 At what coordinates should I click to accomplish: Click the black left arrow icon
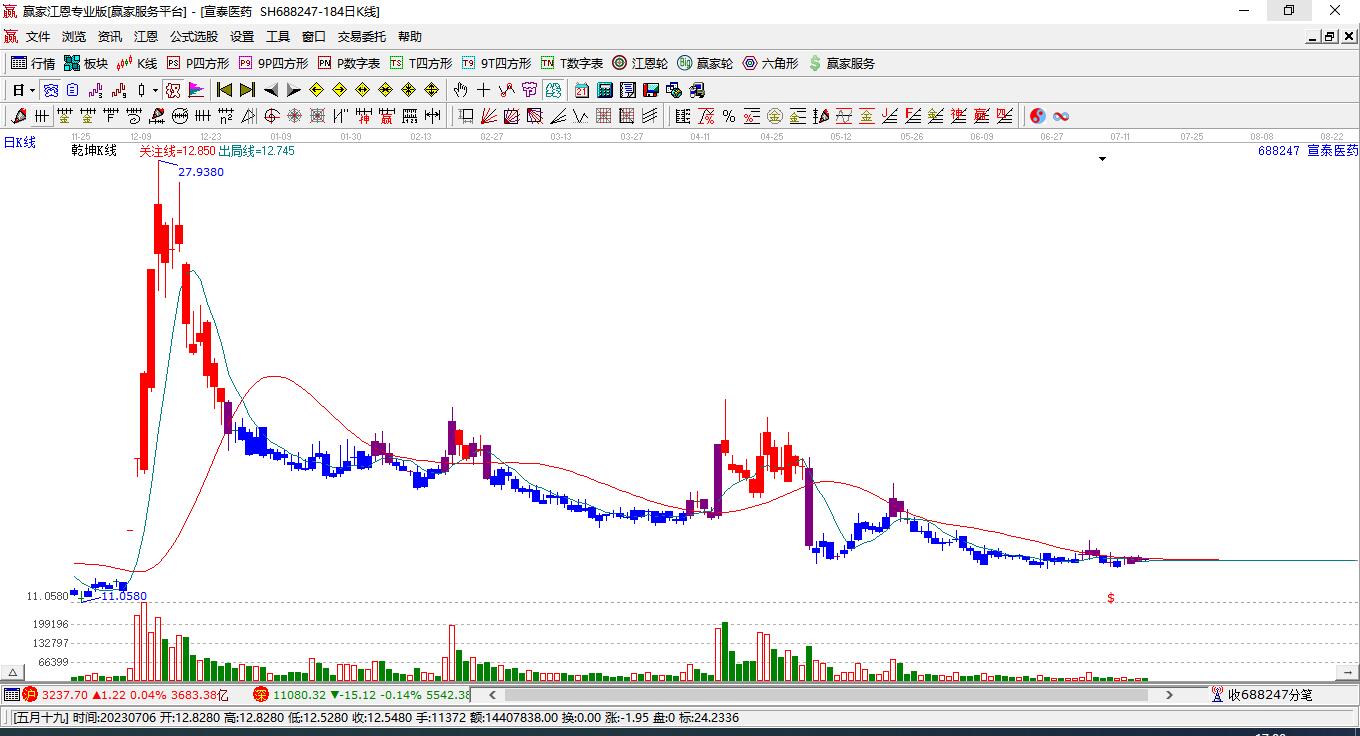[x=270, y=90]
